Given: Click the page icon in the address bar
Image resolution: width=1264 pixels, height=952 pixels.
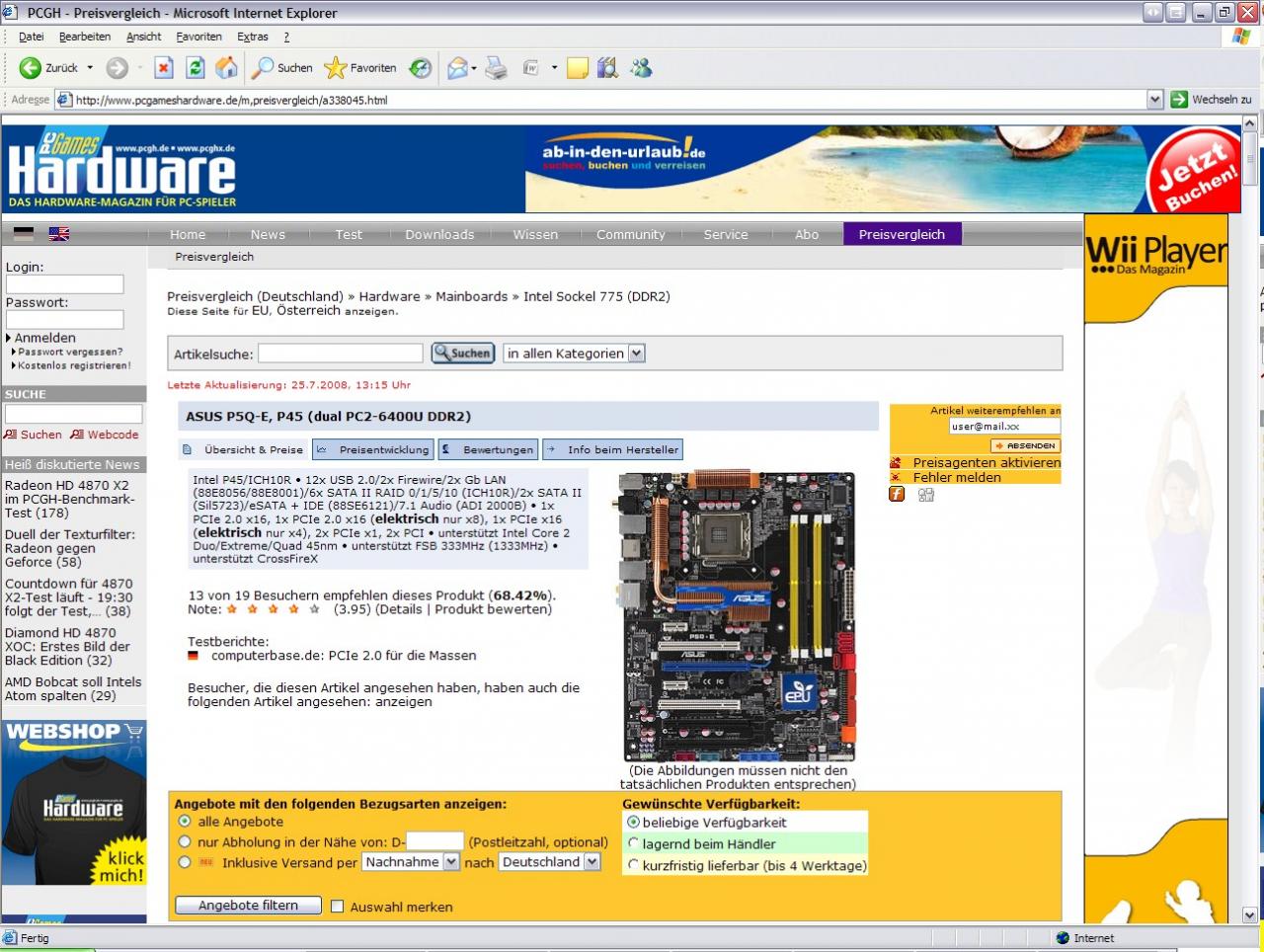Looking at the screenshot, I should tap(64, 100).
